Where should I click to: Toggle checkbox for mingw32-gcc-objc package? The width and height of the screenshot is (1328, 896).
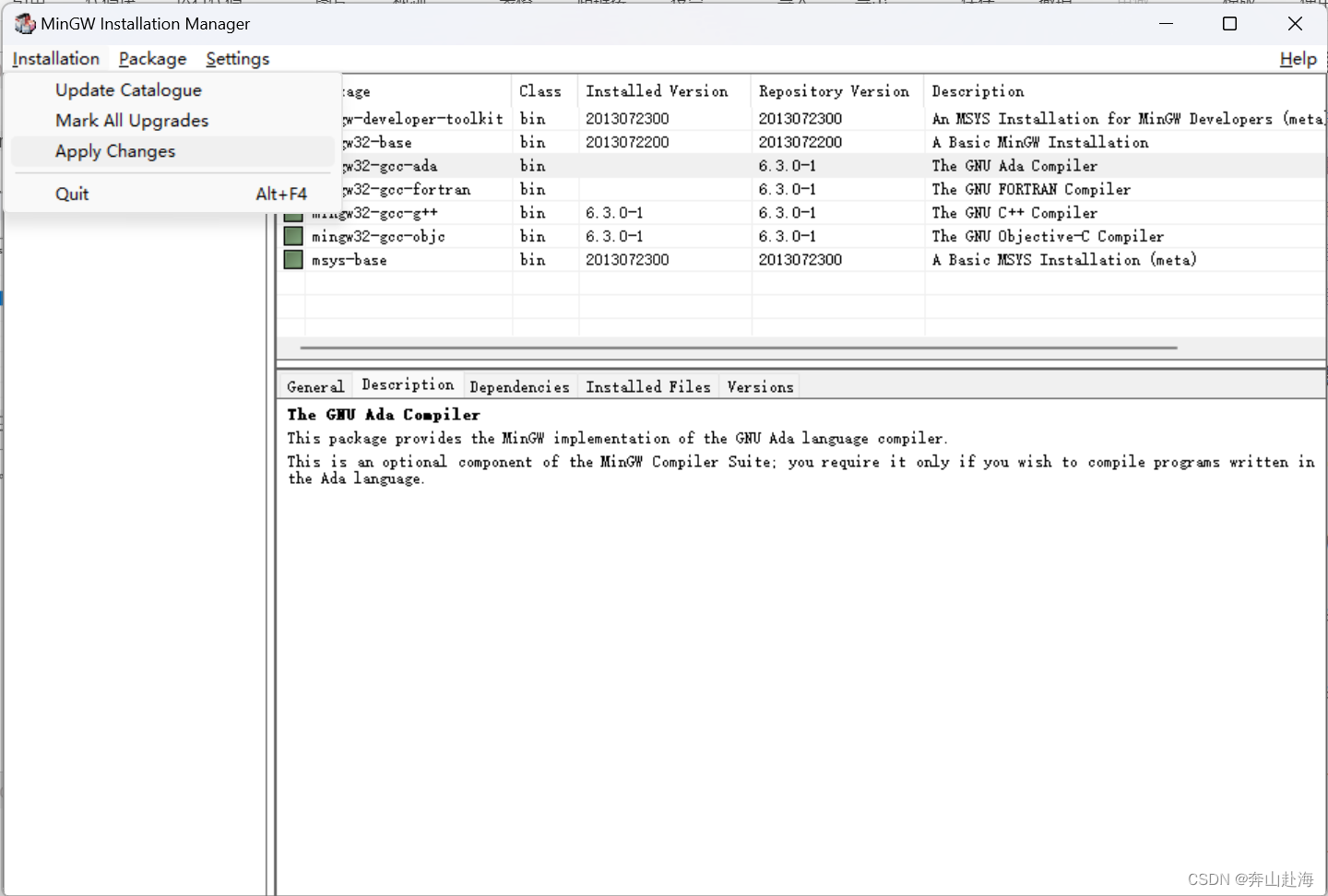293,236
